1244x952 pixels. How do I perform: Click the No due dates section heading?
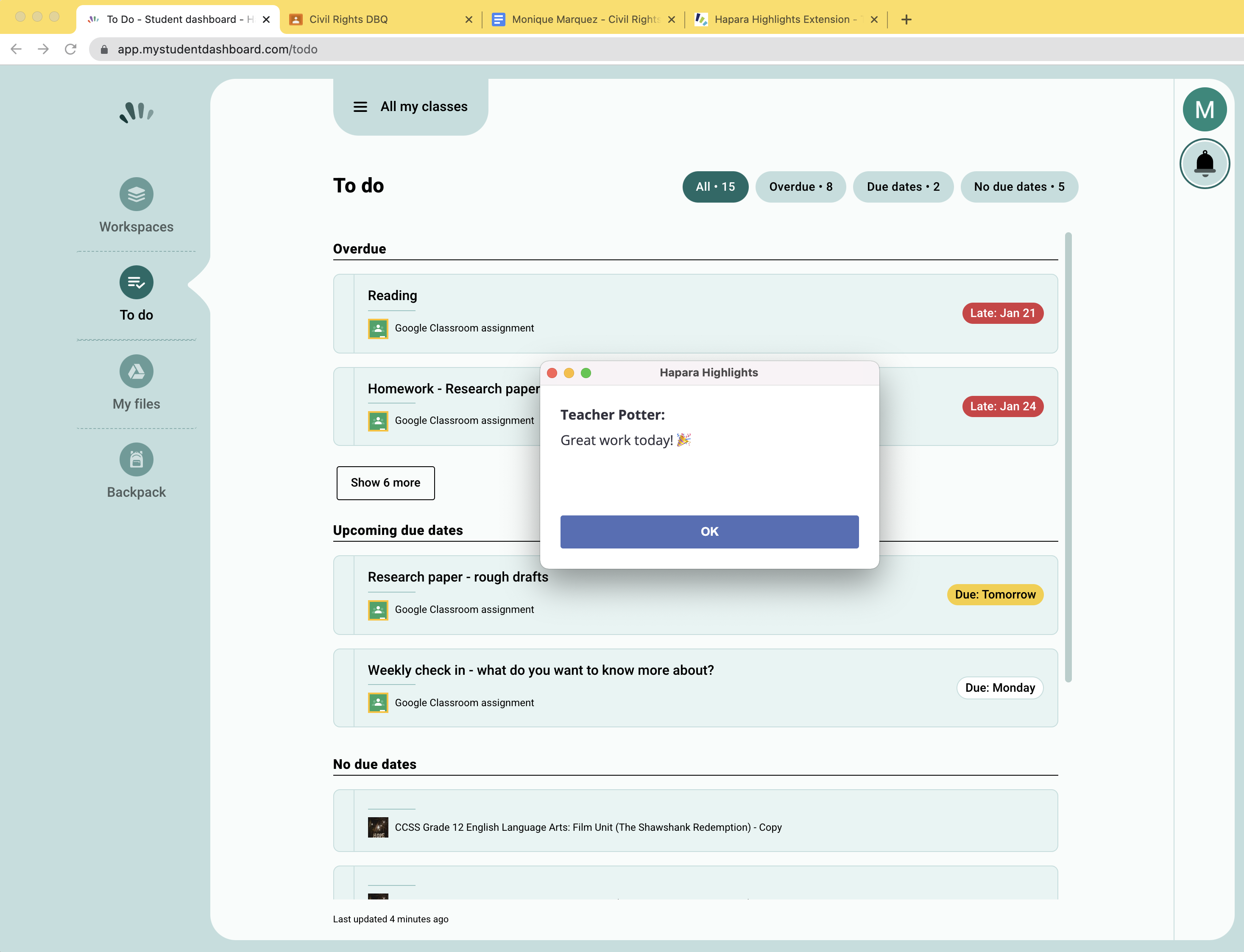(x=375, y=764)
